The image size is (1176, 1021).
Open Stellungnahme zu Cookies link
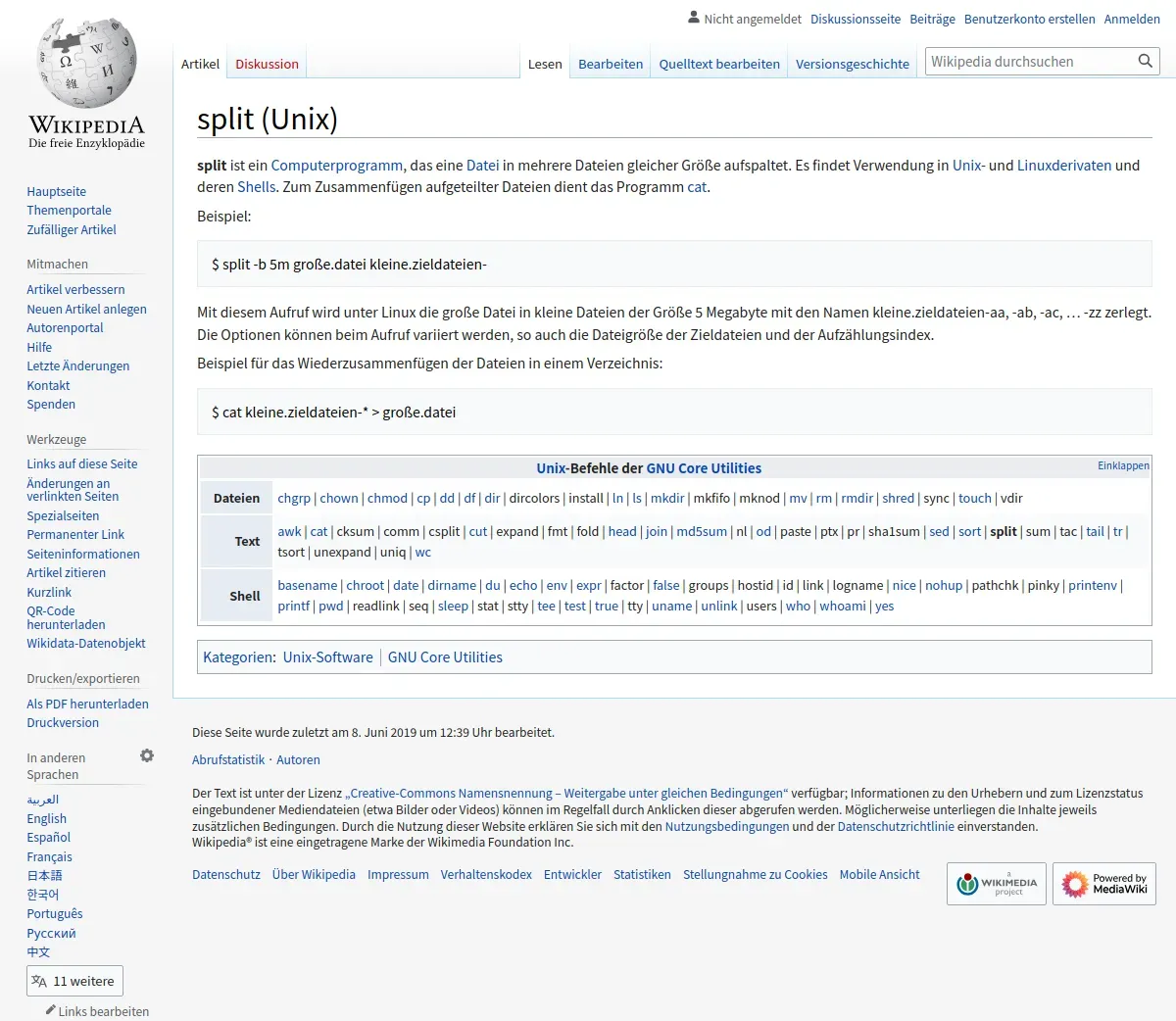pos(755,874)
